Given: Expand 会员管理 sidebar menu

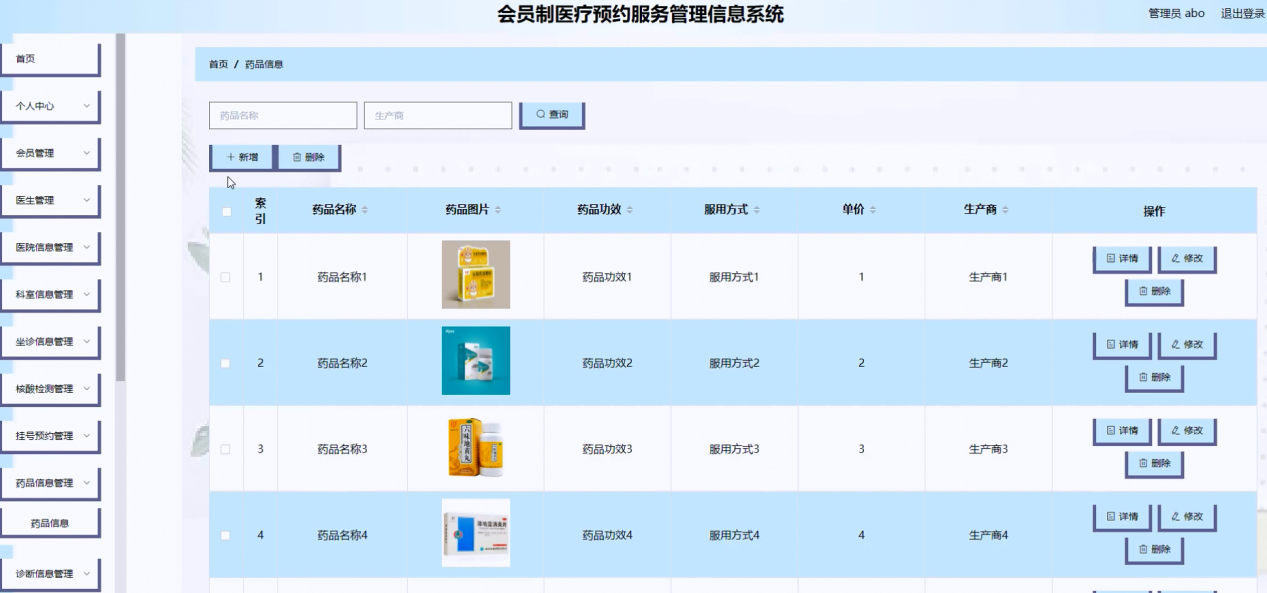Looking at the screenshot, I should tap(50, 153).
